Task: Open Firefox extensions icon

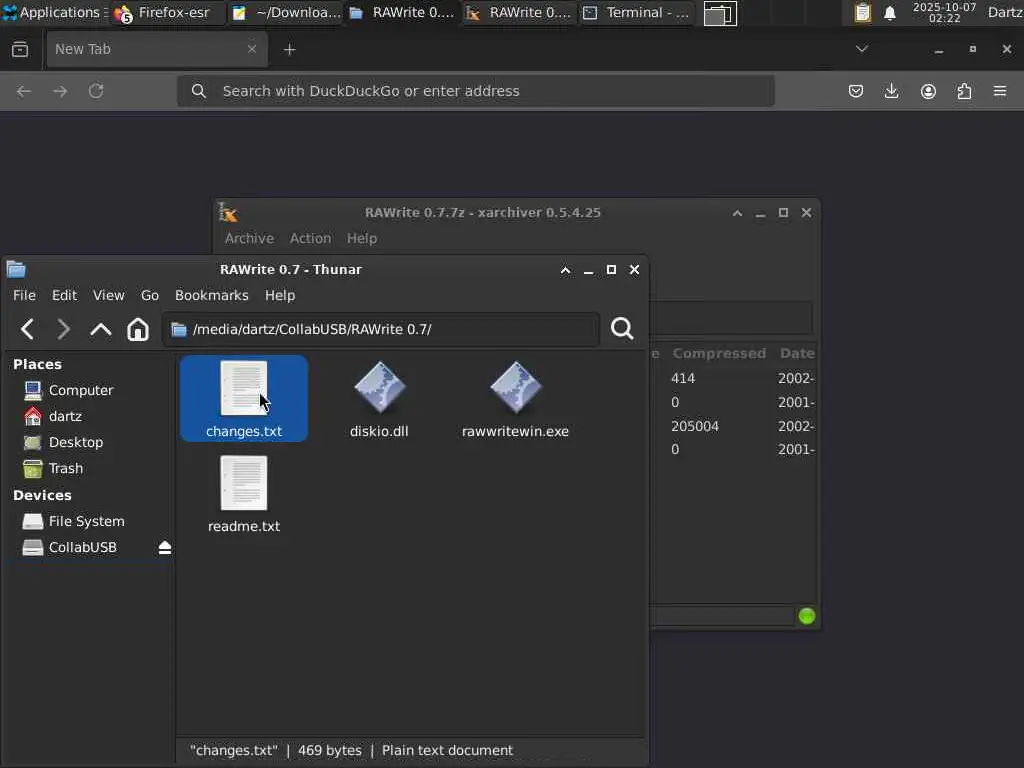Action: click(x=964, y=91)
